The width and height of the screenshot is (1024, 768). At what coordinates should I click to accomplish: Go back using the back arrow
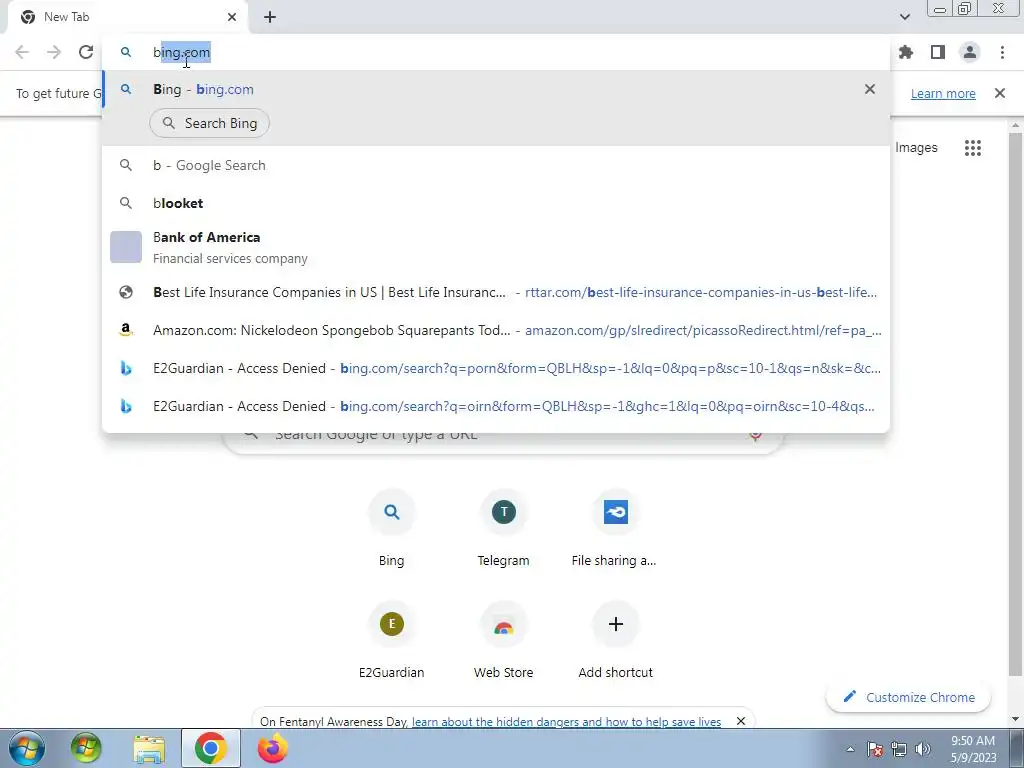click(x=22, y=52)
